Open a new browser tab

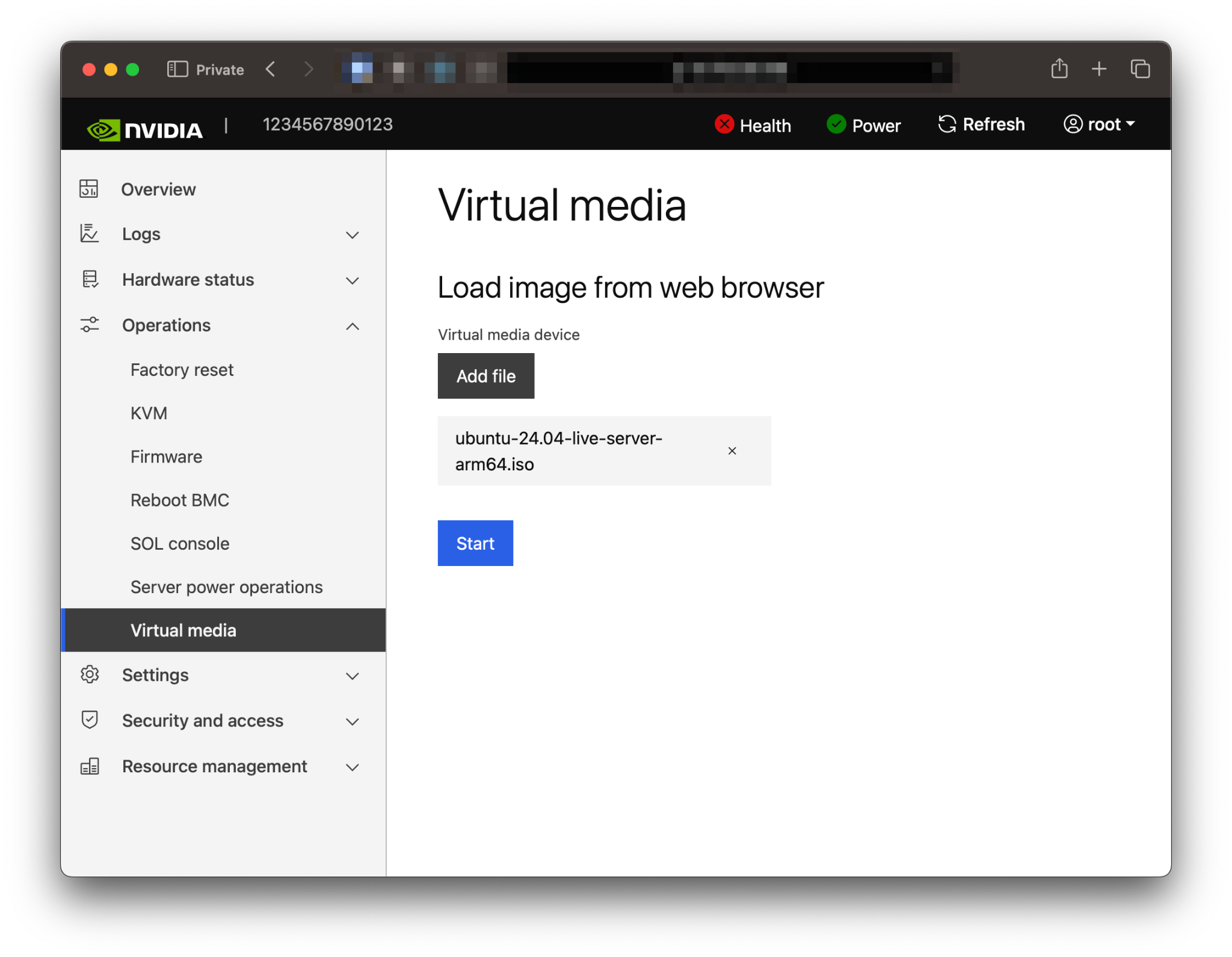pyautogui.click(x=1098, y=69)
